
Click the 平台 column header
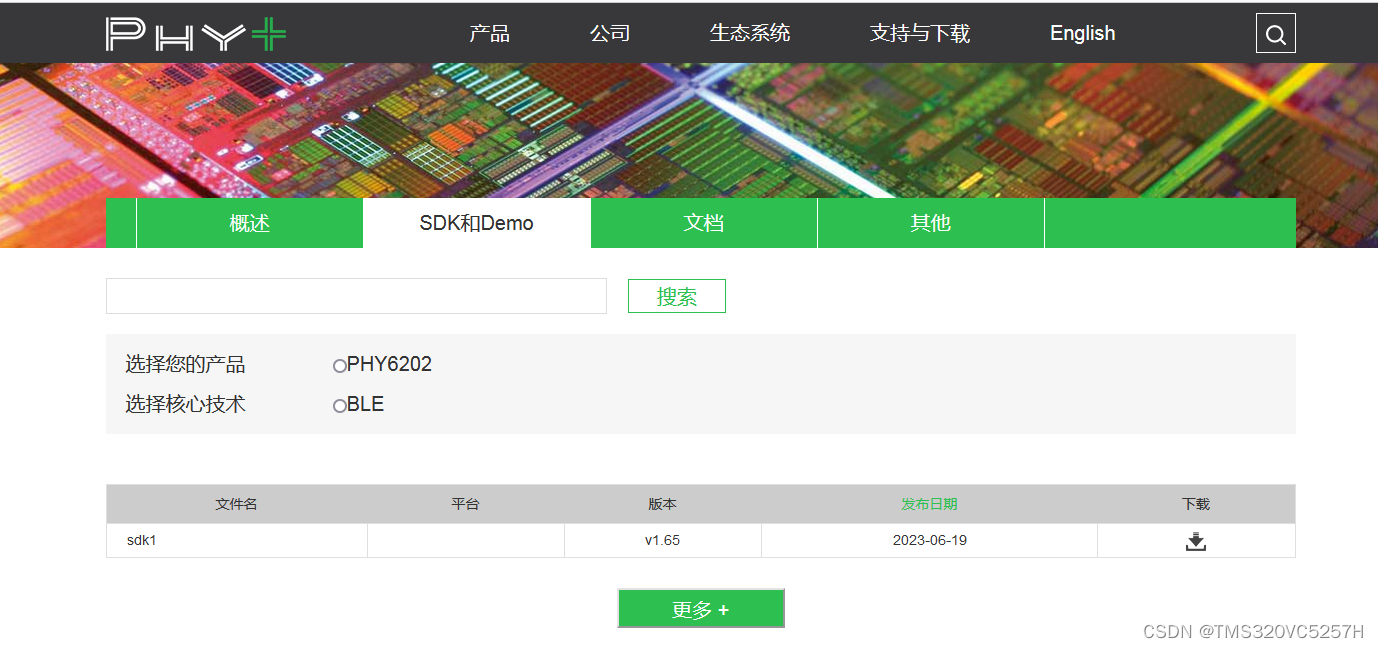coord(465,504)
